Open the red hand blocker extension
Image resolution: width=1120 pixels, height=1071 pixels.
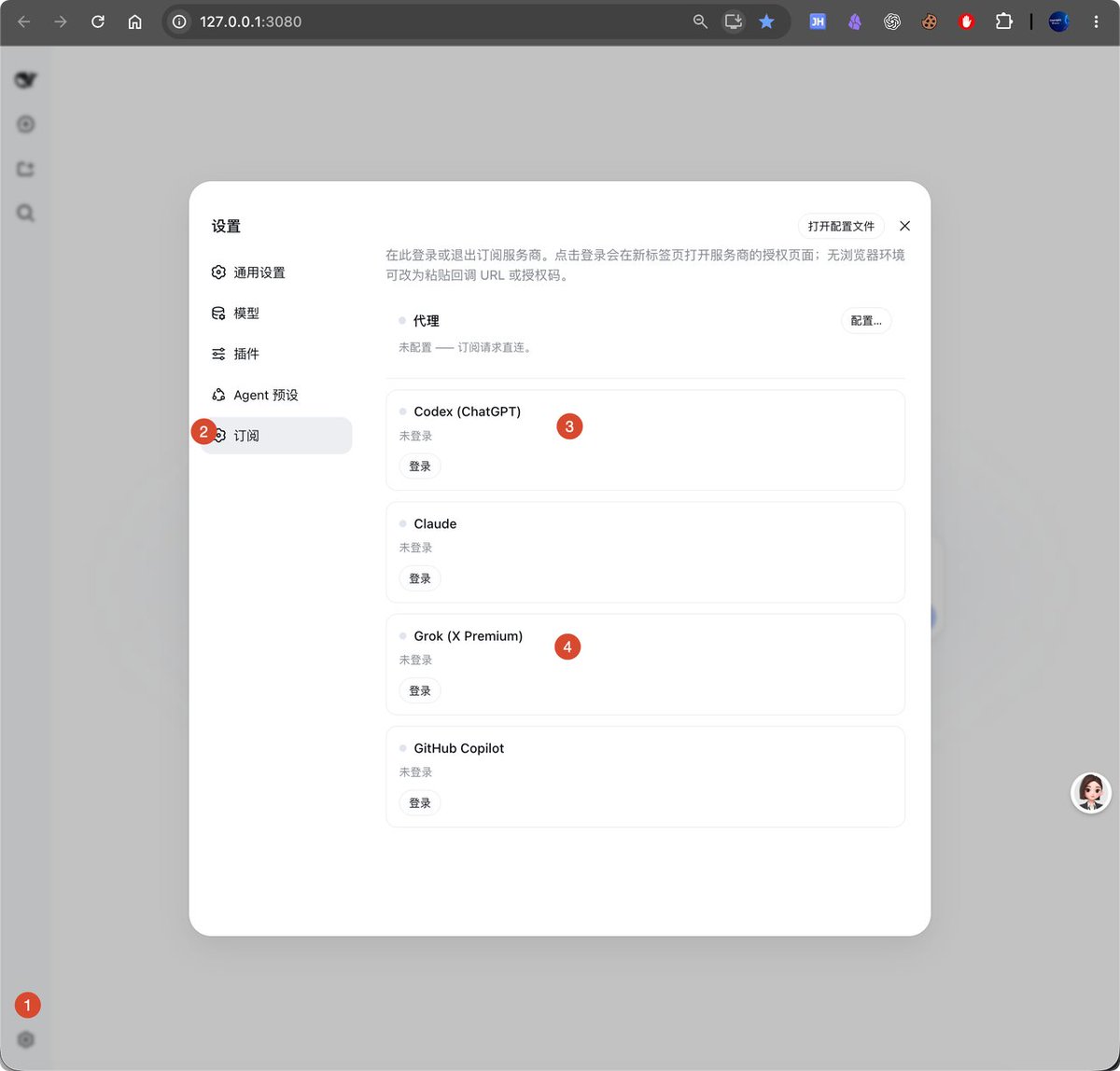click(x=967, y=21)
